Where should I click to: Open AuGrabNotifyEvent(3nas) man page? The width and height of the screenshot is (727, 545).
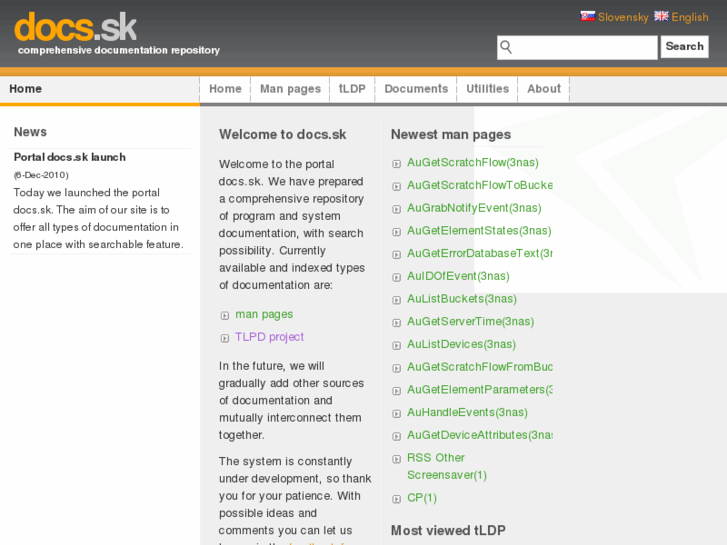click(474, 208)
